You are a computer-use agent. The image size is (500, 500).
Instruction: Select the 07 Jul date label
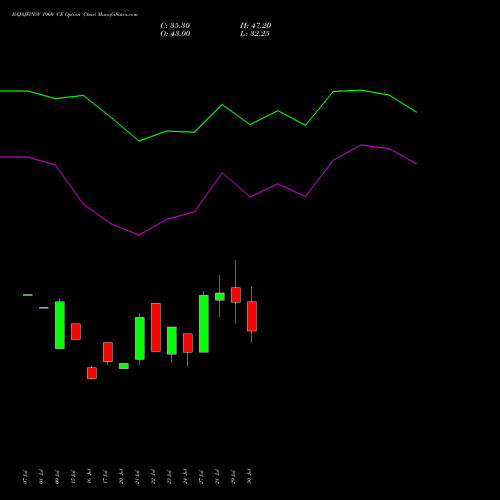(25, 477)
